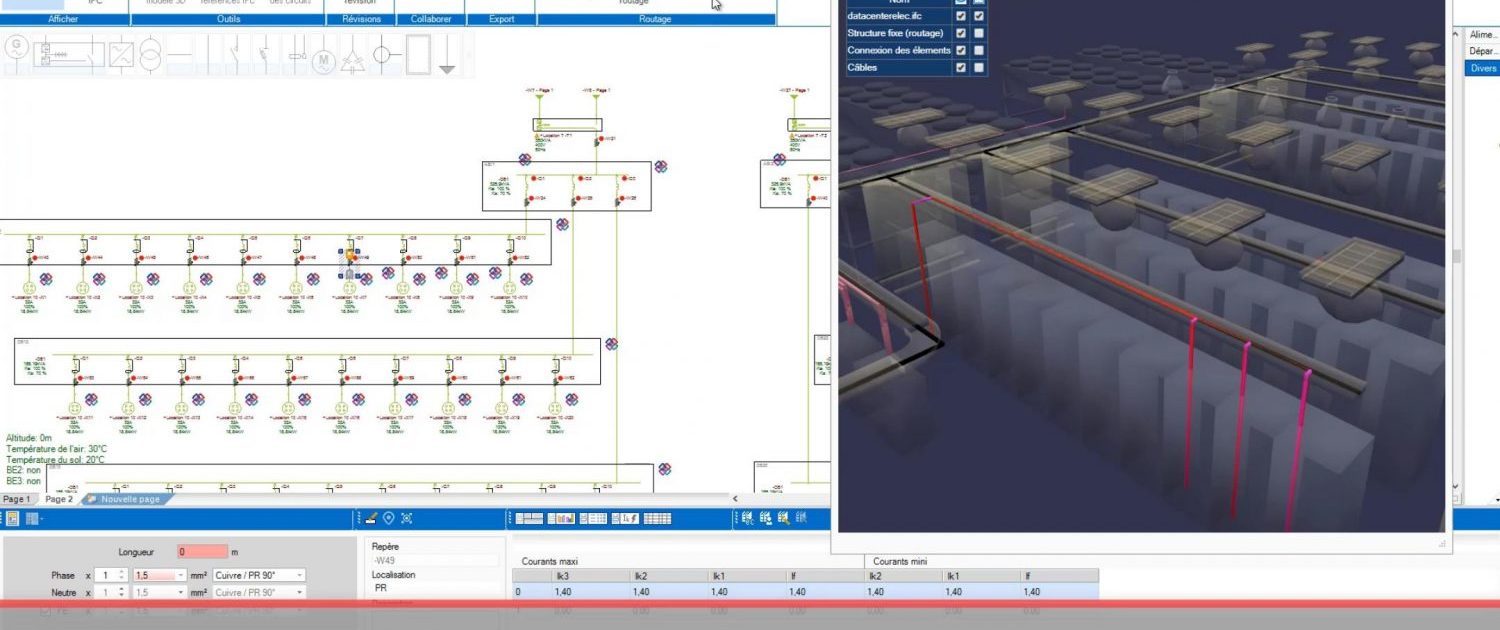
Task: Click the last grid table layout icon
Action: 657,518
